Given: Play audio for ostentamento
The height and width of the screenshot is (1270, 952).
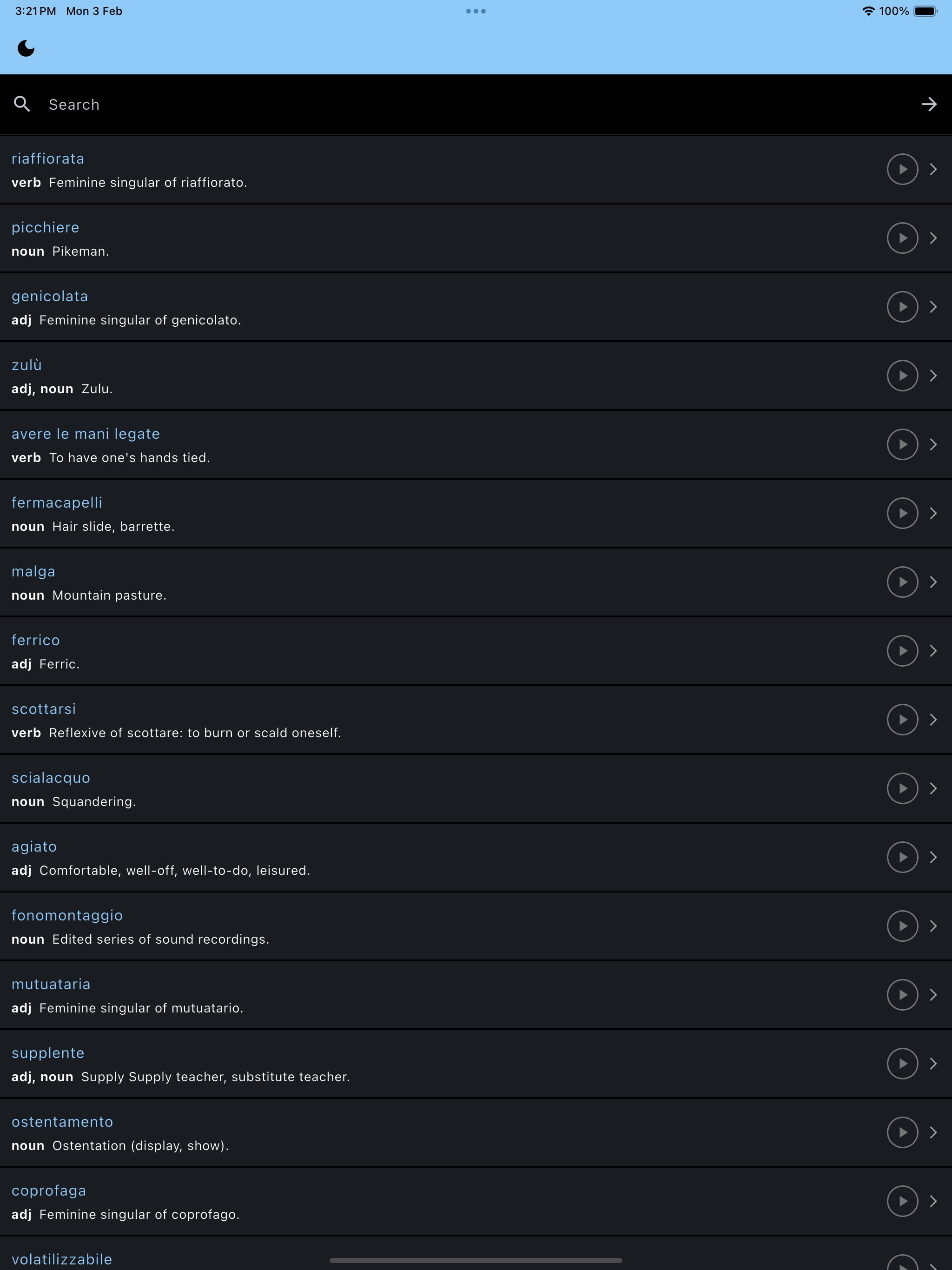Looking at the screenshot, I should tap(902, 1132).
